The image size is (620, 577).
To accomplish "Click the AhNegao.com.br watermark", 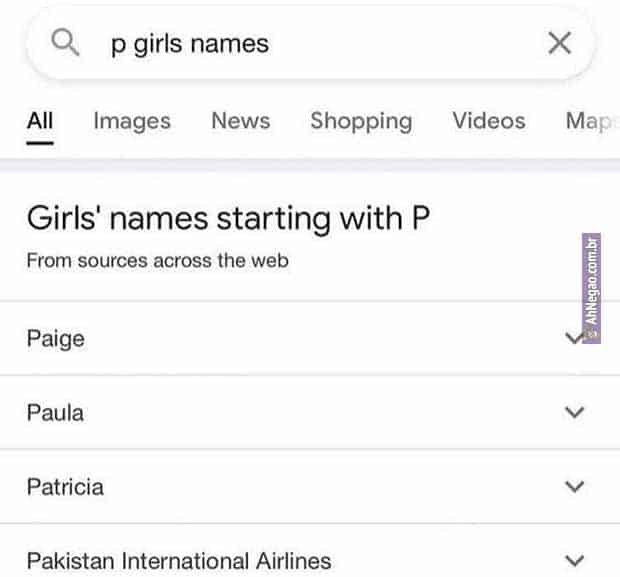I will (x=591, y=290).
